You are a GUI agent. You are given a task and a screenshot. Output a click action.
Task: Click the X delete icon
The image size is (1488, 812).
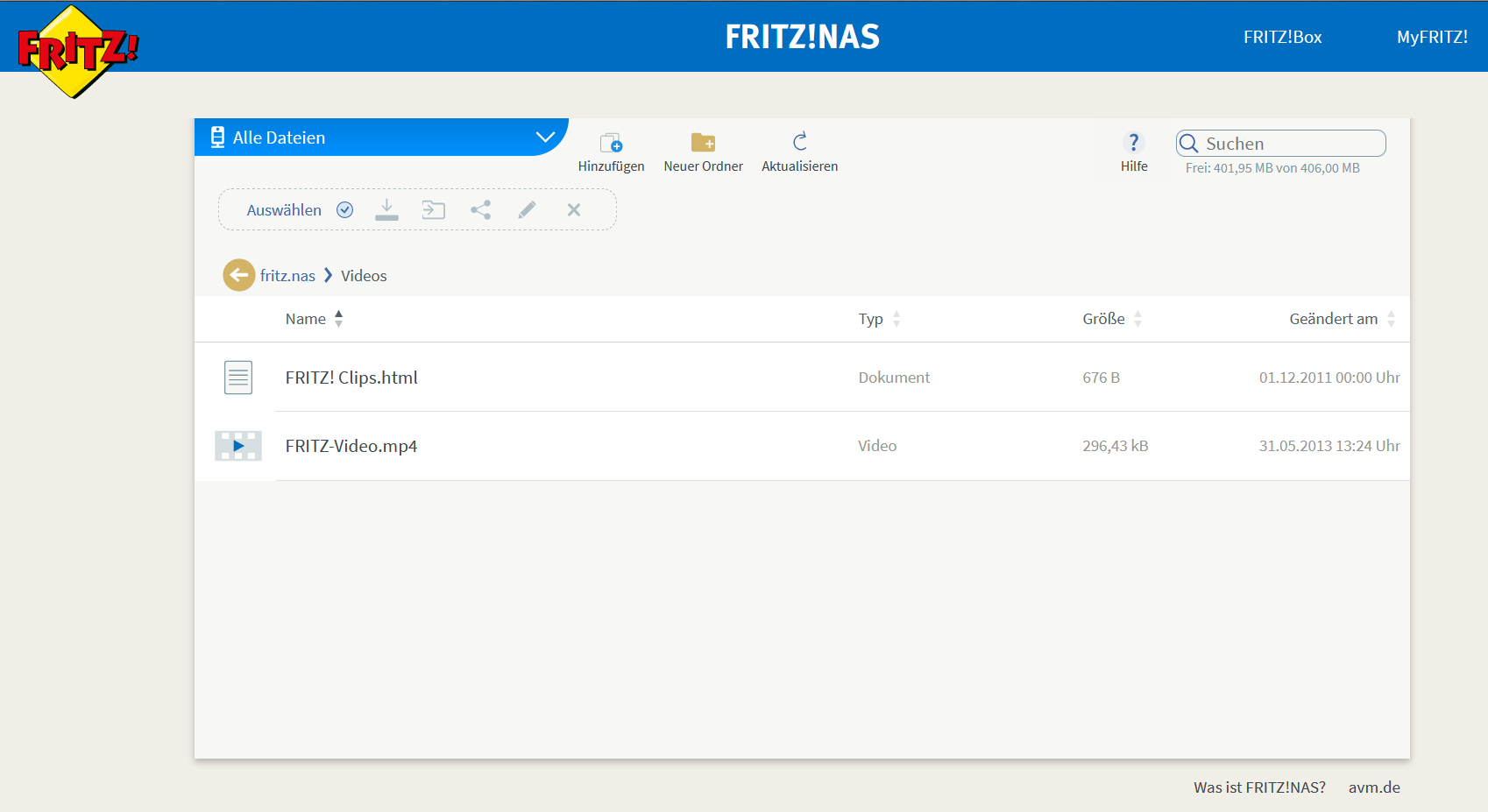click(574, 209)
